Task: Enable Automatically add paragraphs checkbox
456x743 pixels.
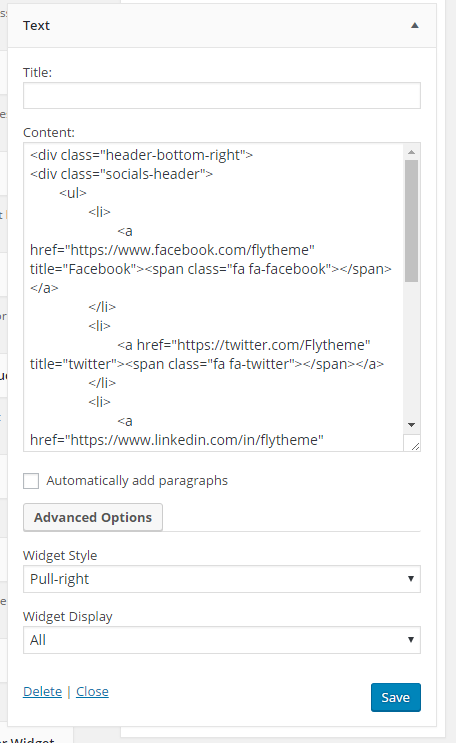Action: click(31, 480)
